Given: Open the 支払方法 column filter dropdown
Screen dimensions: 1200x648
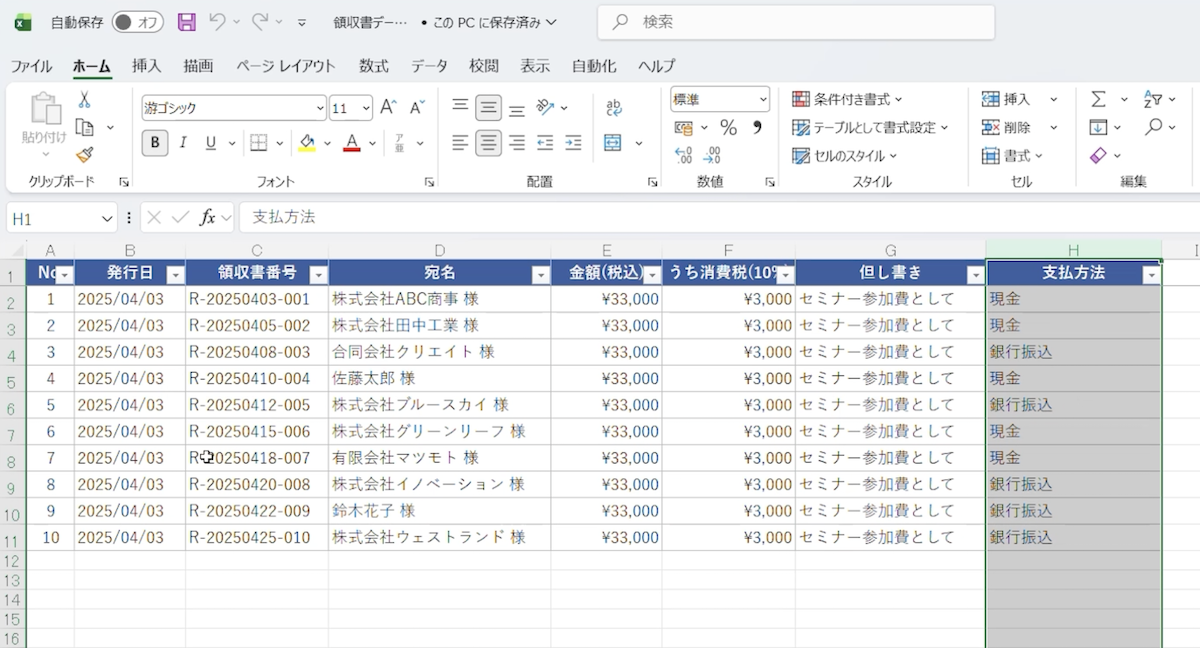Looking at the screenshot, I should point(1151,274).
